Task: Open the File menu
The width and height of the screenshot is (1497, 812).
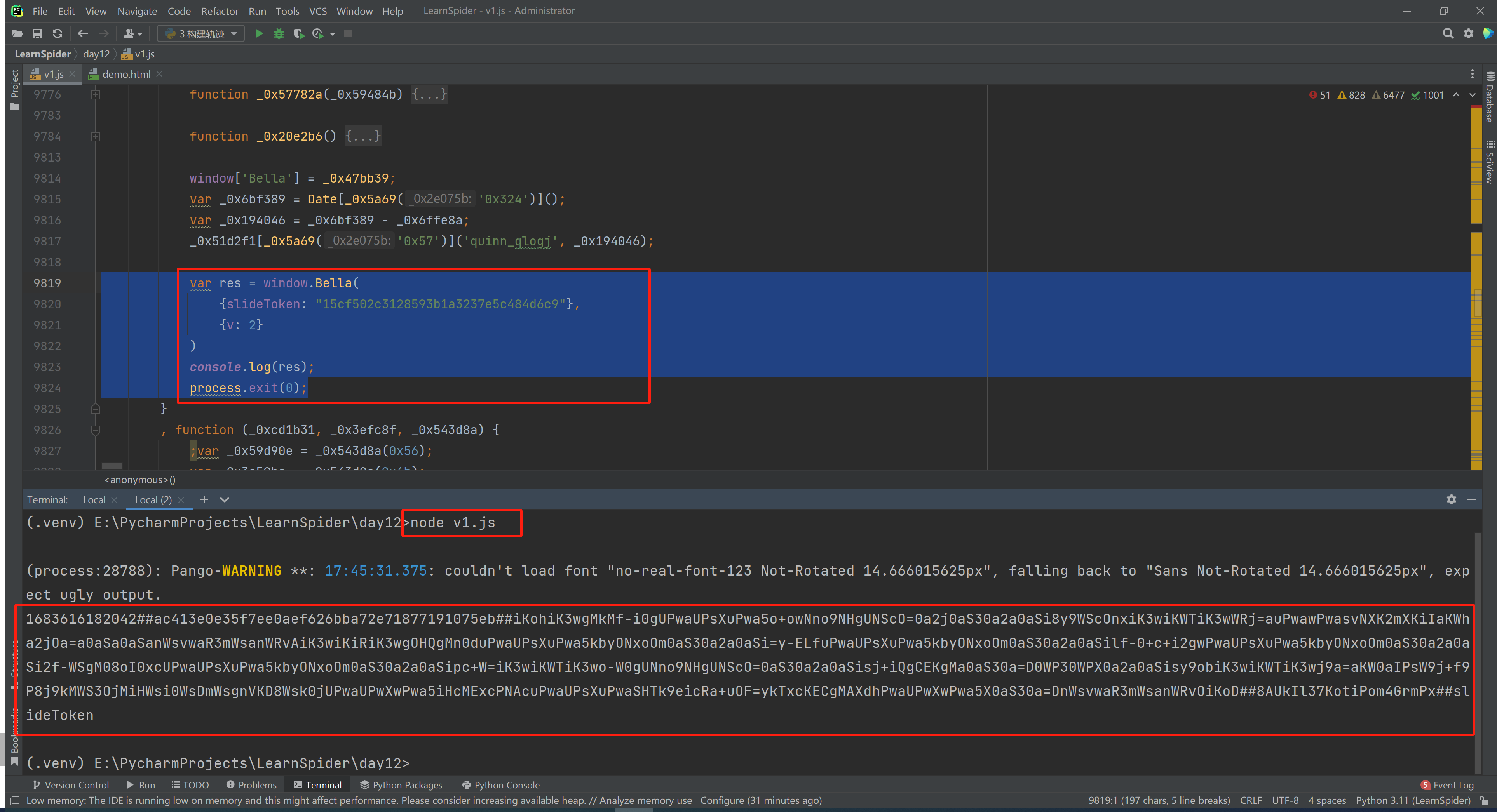Action: click(40, 11)
